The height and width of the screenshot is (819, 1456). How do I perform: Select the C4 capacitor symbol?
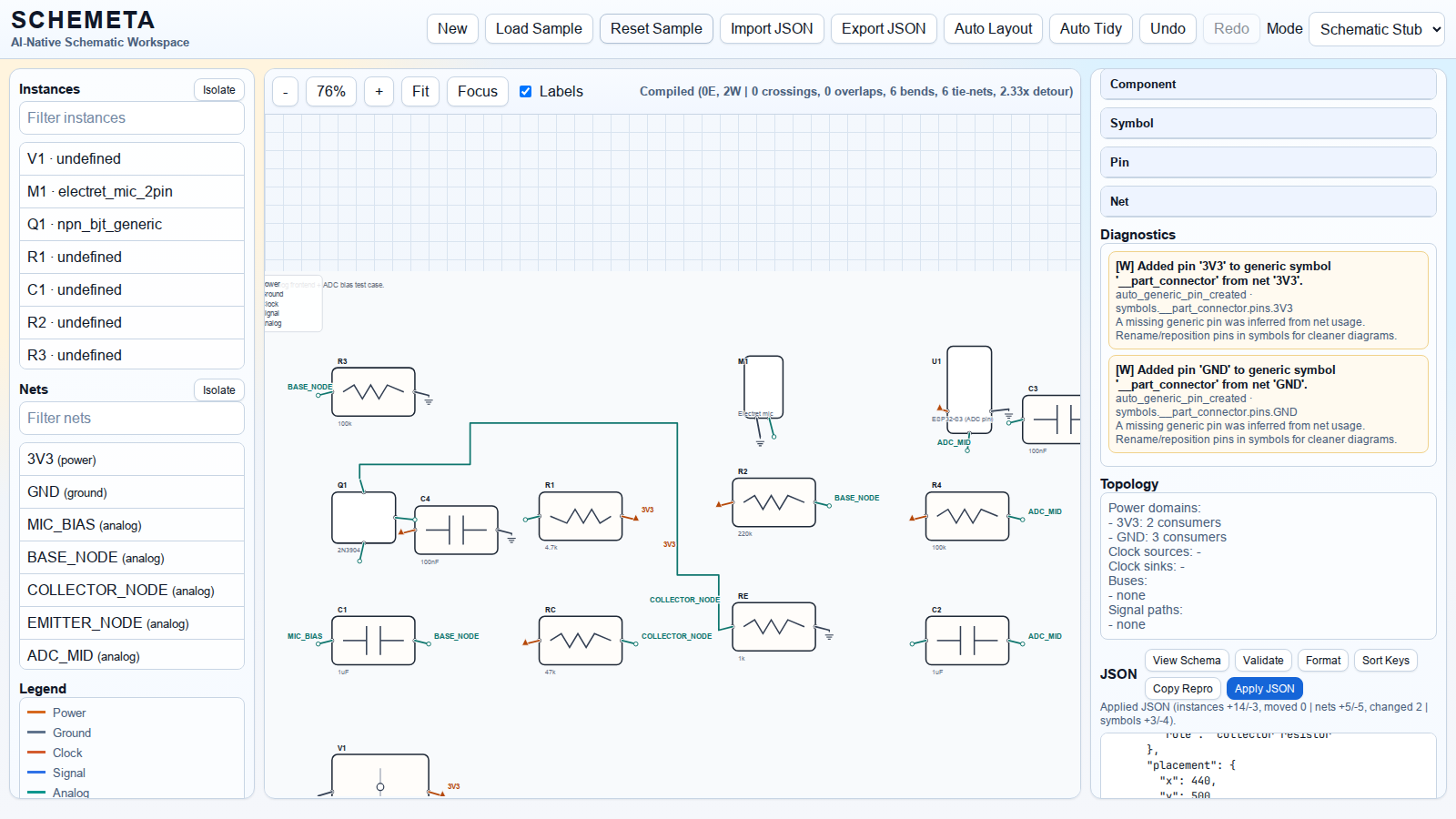click(456, 530)
